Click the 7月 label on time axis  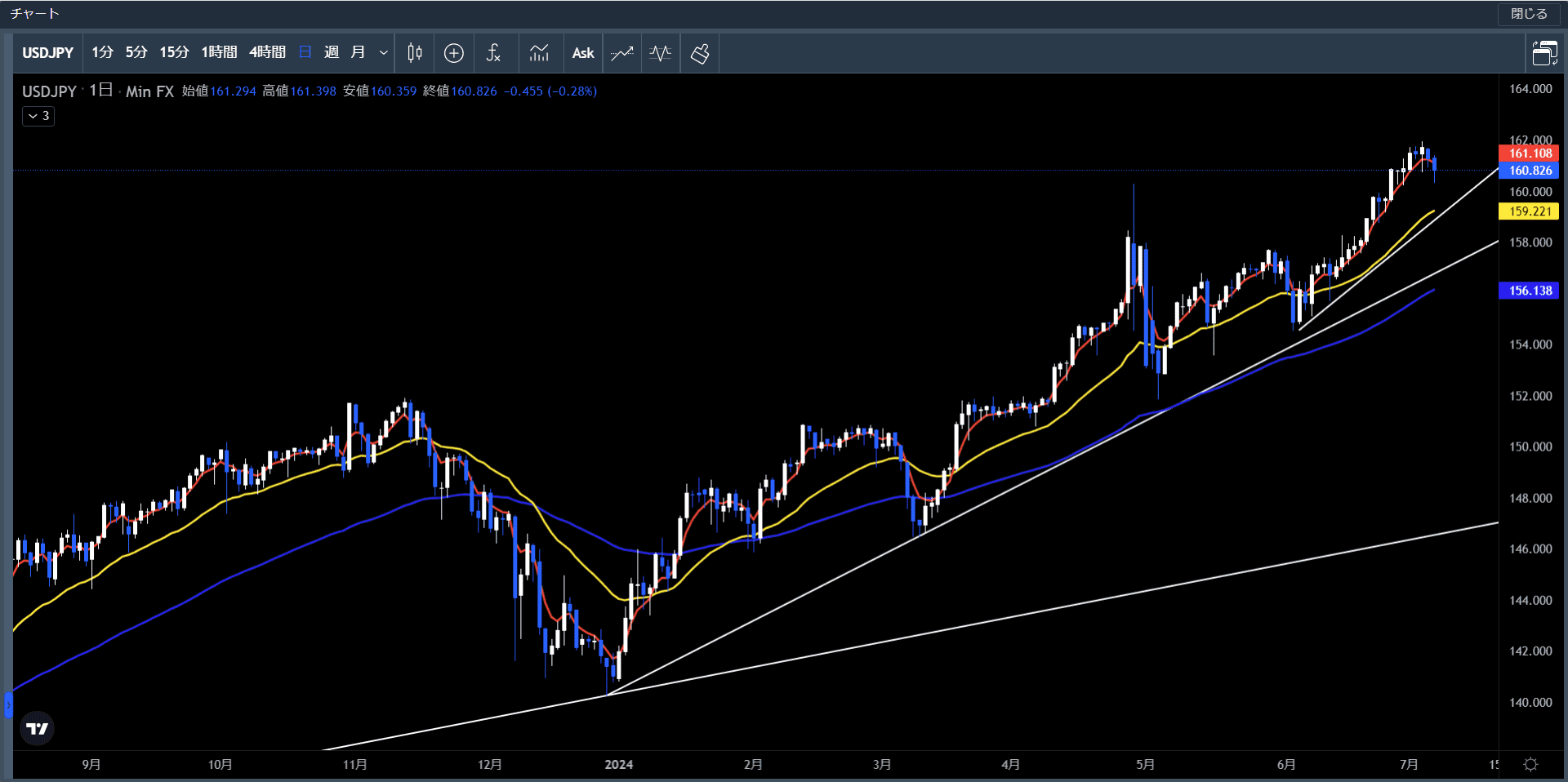click(x=1408, y=765)
